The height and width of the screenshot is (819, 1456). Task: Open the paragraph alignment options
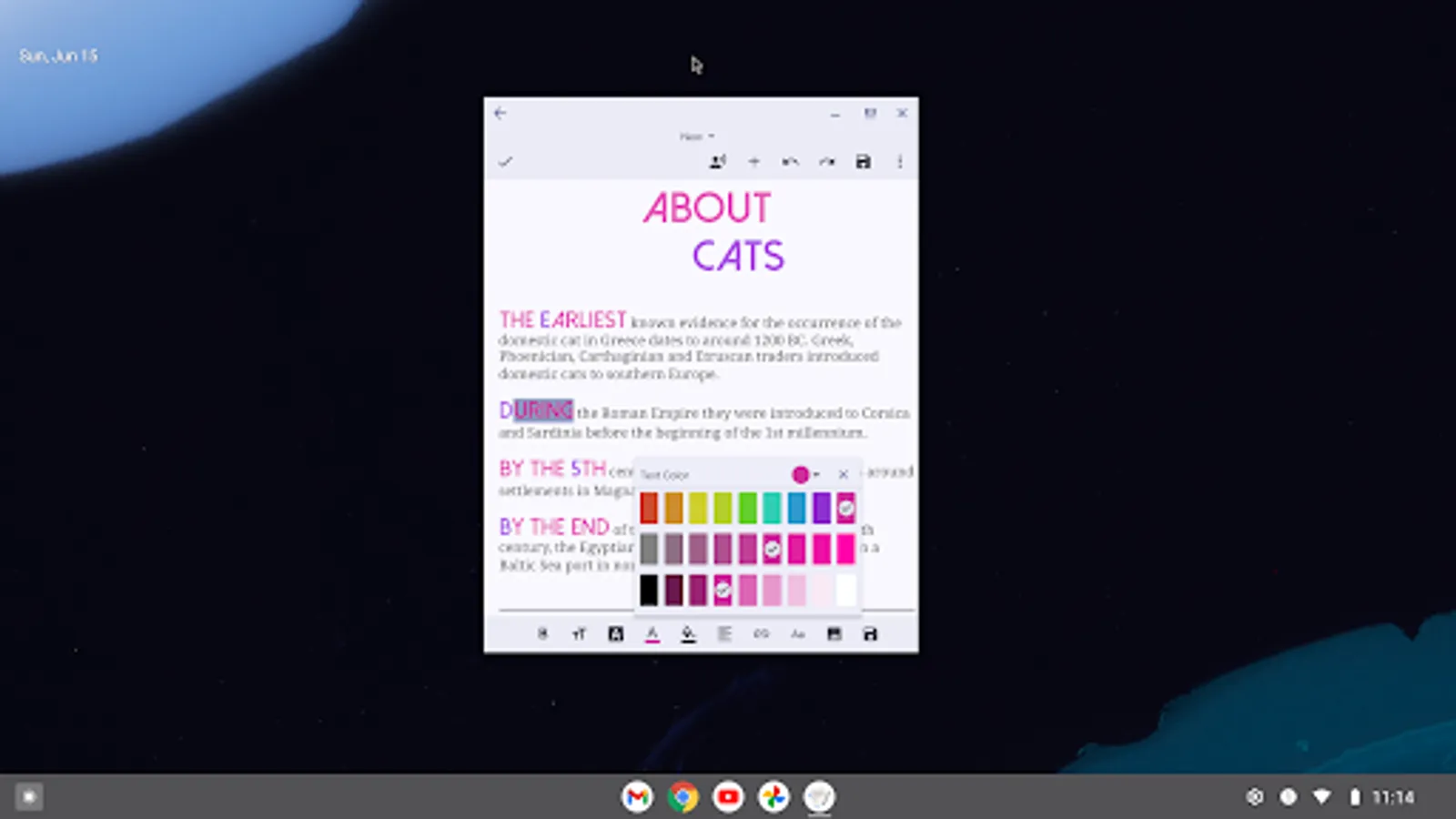point(725,634)
